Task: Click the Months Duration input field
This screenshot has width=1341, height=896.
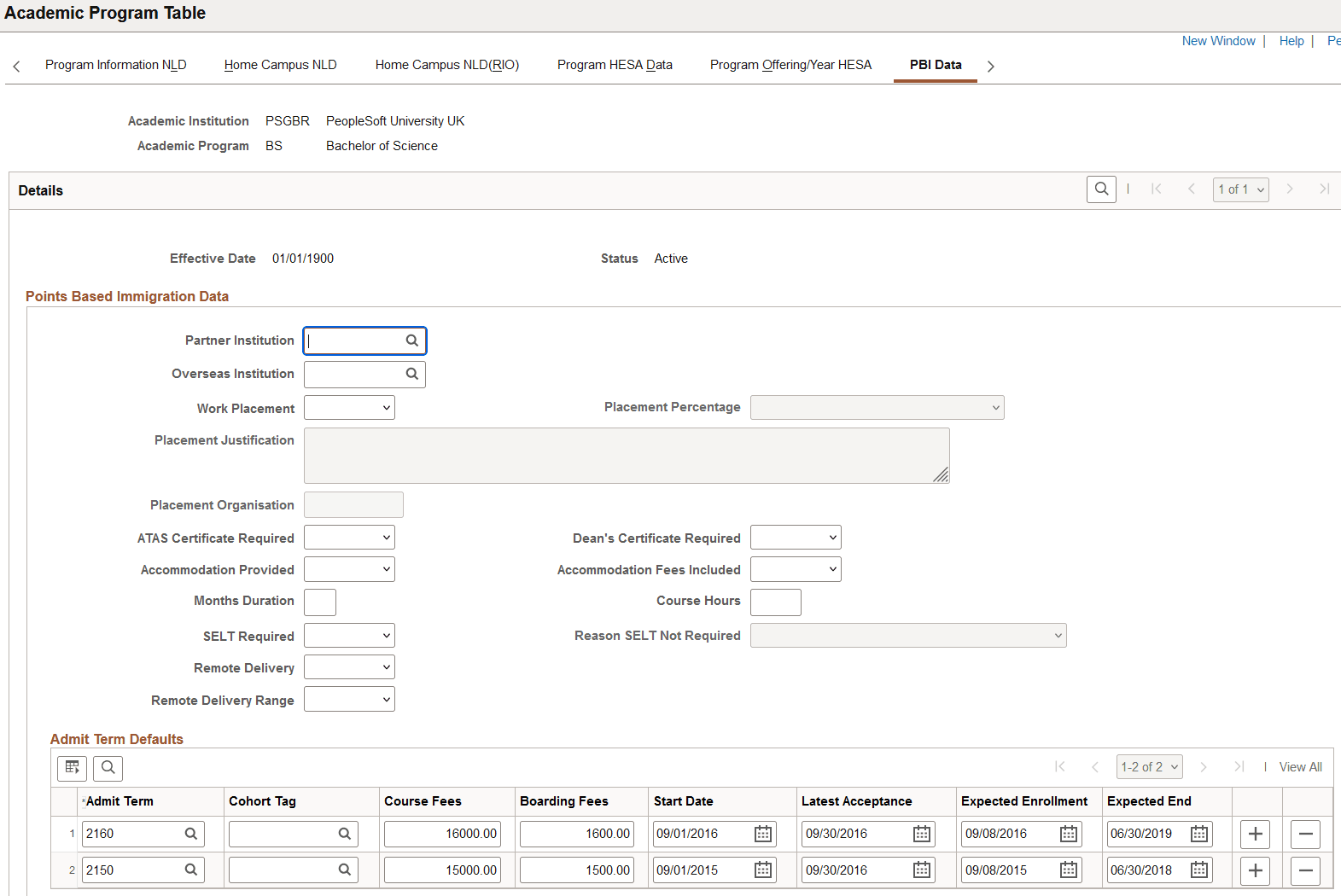Action: tap(320, 602)
